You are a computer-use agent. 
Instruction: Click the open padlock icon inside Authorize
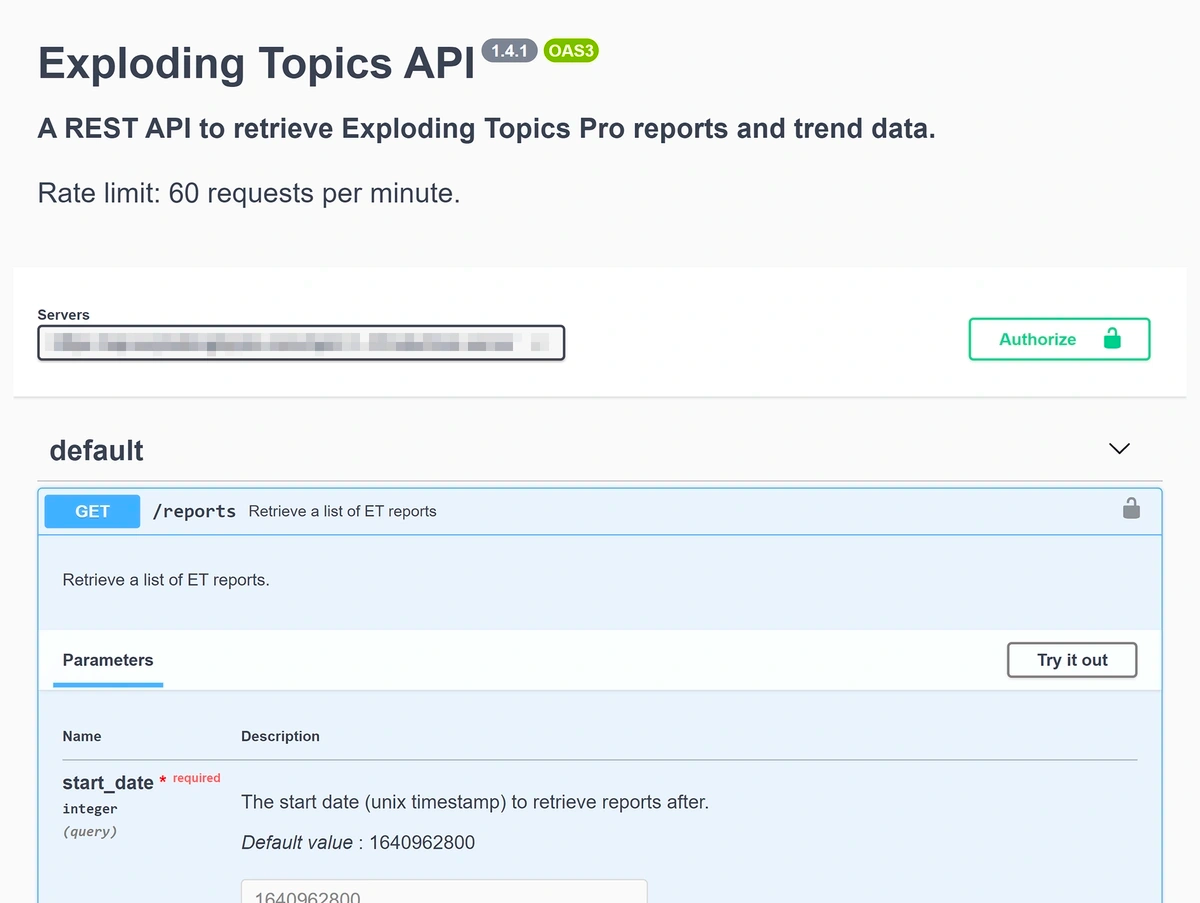[x=1112, y=338]
